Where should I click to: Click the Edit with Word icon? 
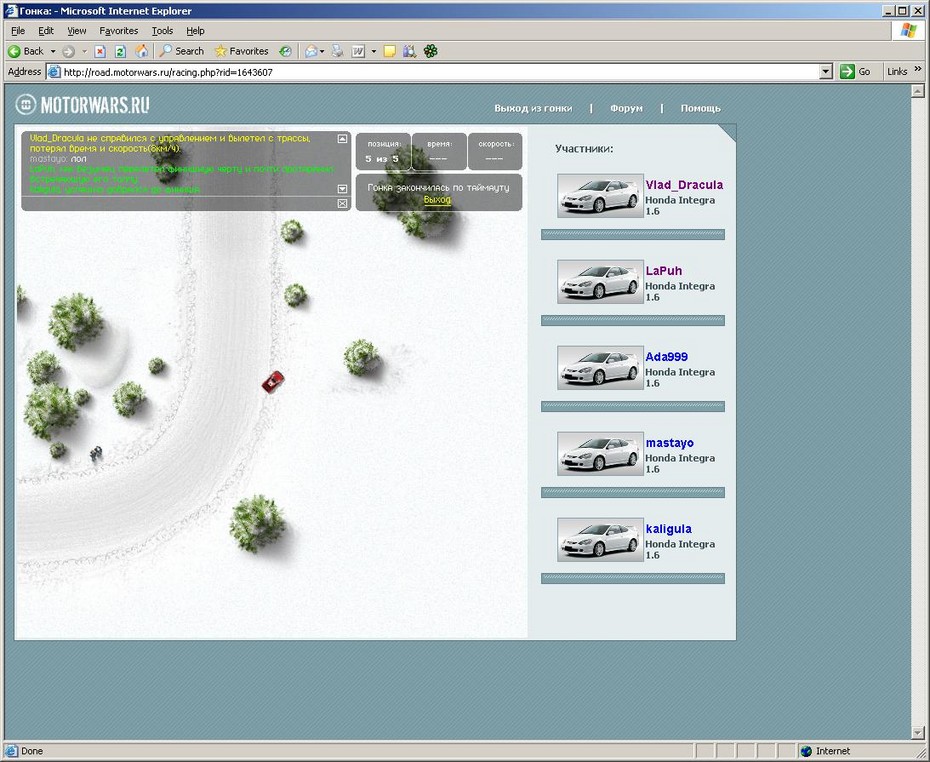[358, 52]
